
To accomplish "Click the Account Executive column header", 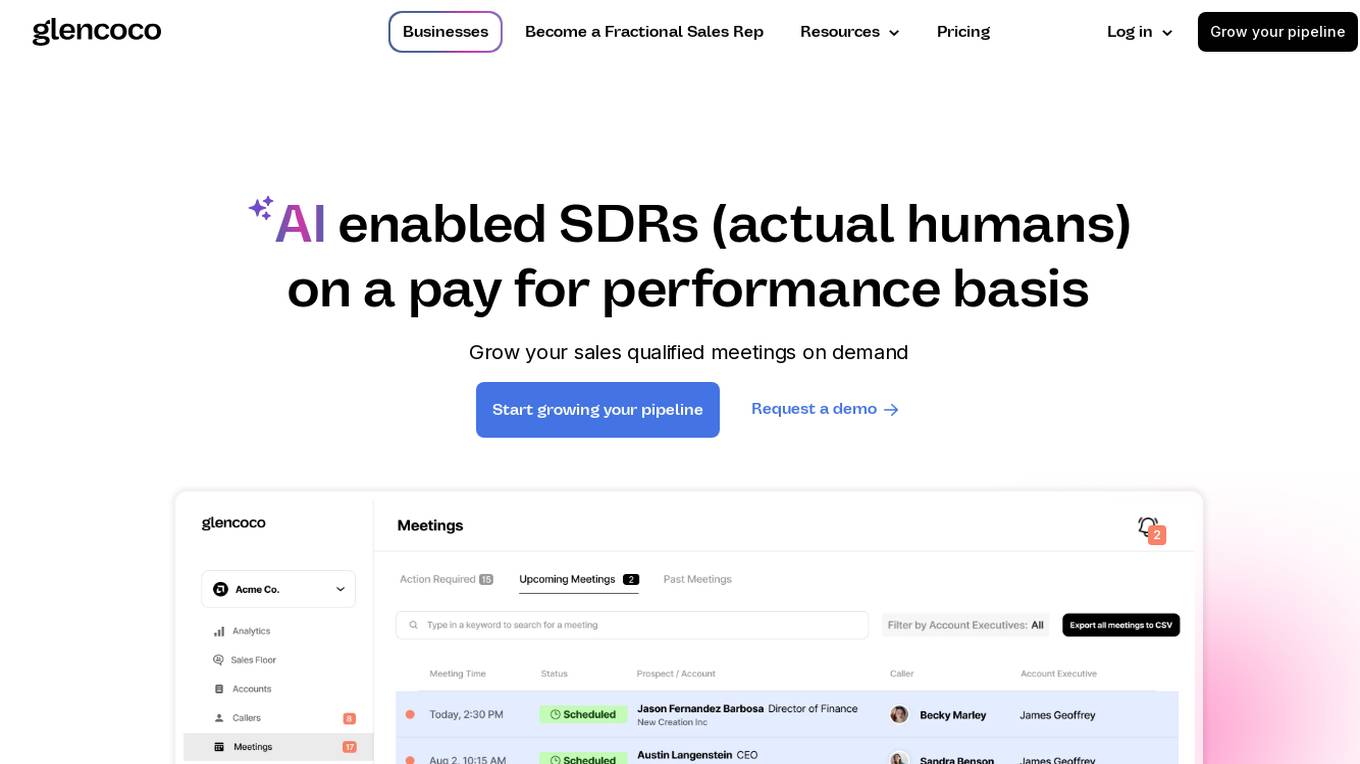I will [1058, 673].
